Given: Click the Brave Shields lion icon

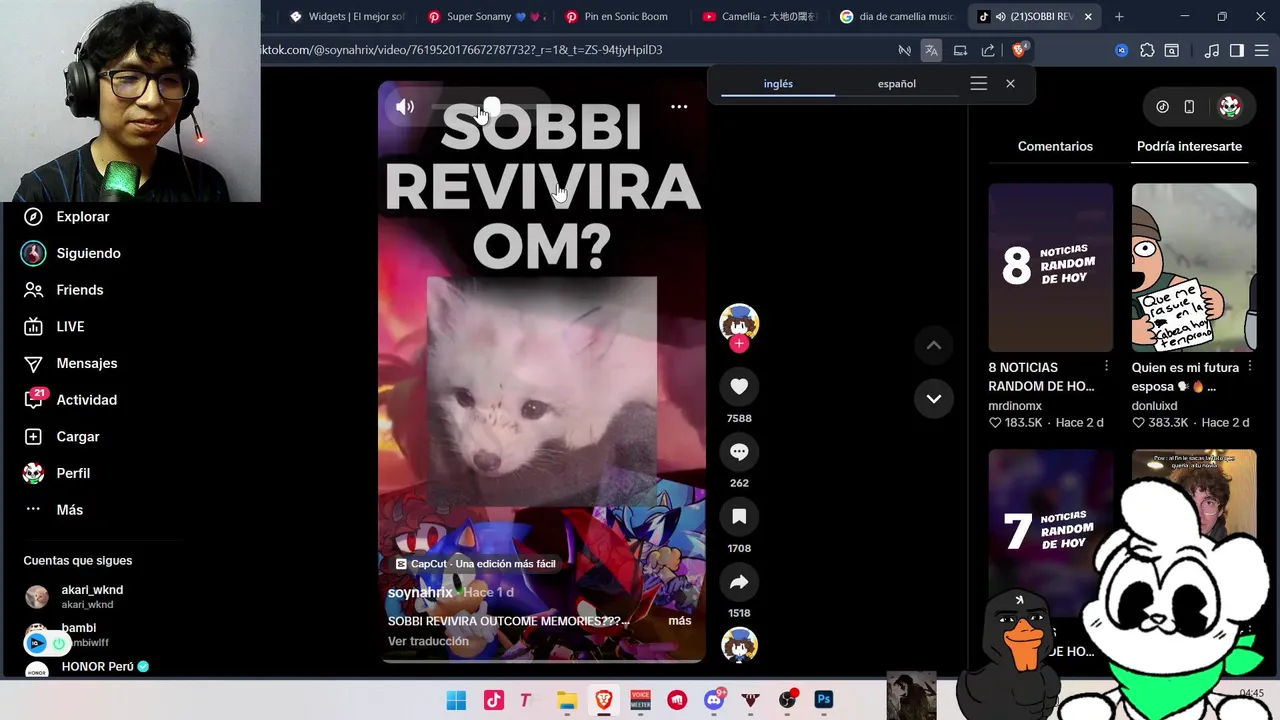Looking at the screenshot, I should [x=1019, y=50].
